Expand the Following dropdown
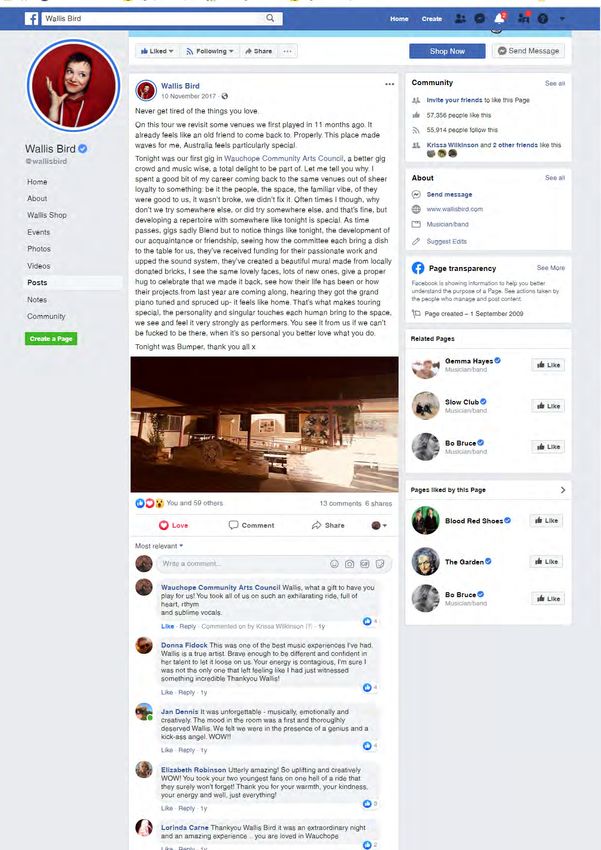The height and width of the screenshot is (850, 601). (209, 51)
